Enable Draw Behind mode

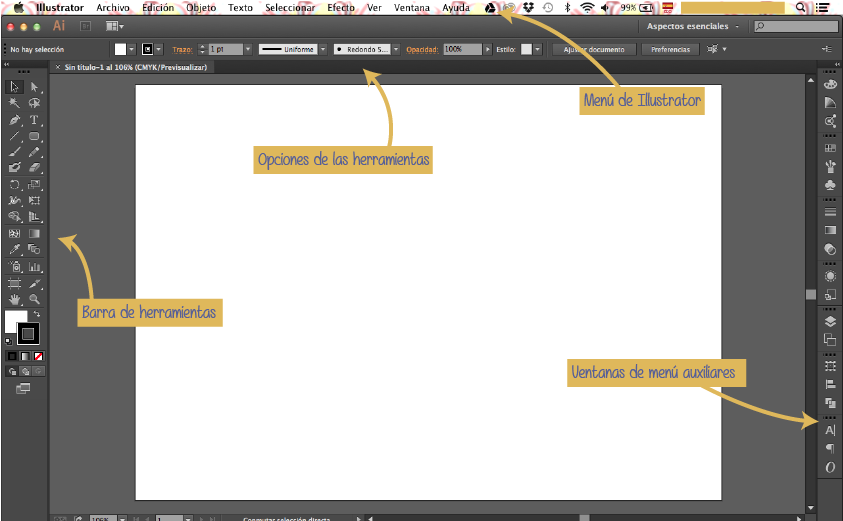25,371
